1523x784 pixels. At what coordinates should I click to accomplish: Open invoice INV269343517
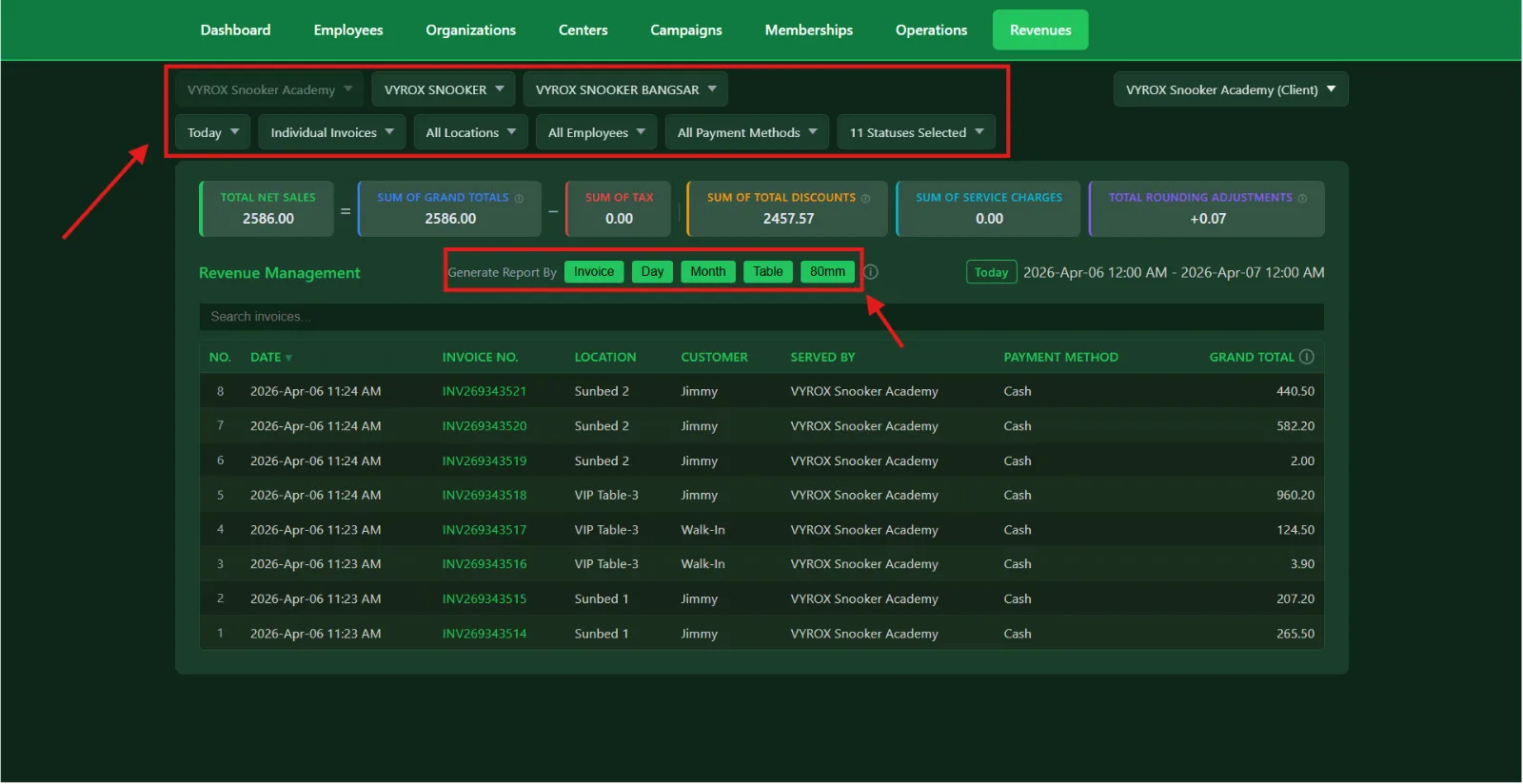[x=485, y=530]
